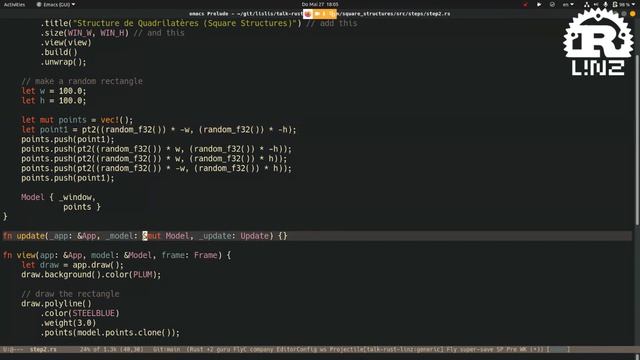The image size is (640, 360).
Task: Click 'Update' type in the update function signature
Action: 255,236
